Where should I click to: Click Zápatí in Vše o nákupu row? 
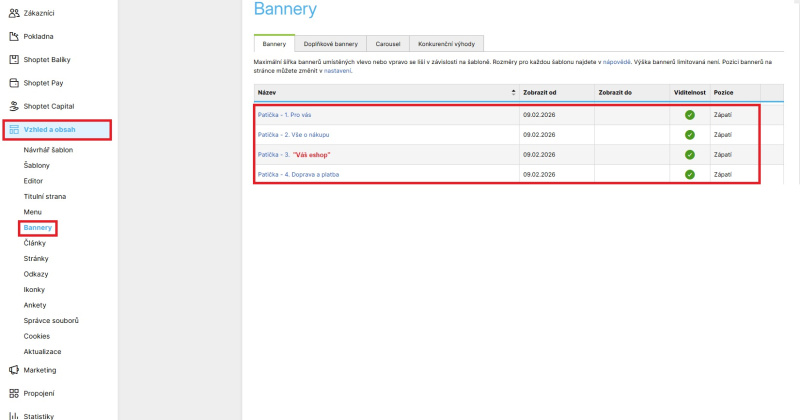pyautogui.click(x=722, y=135)
